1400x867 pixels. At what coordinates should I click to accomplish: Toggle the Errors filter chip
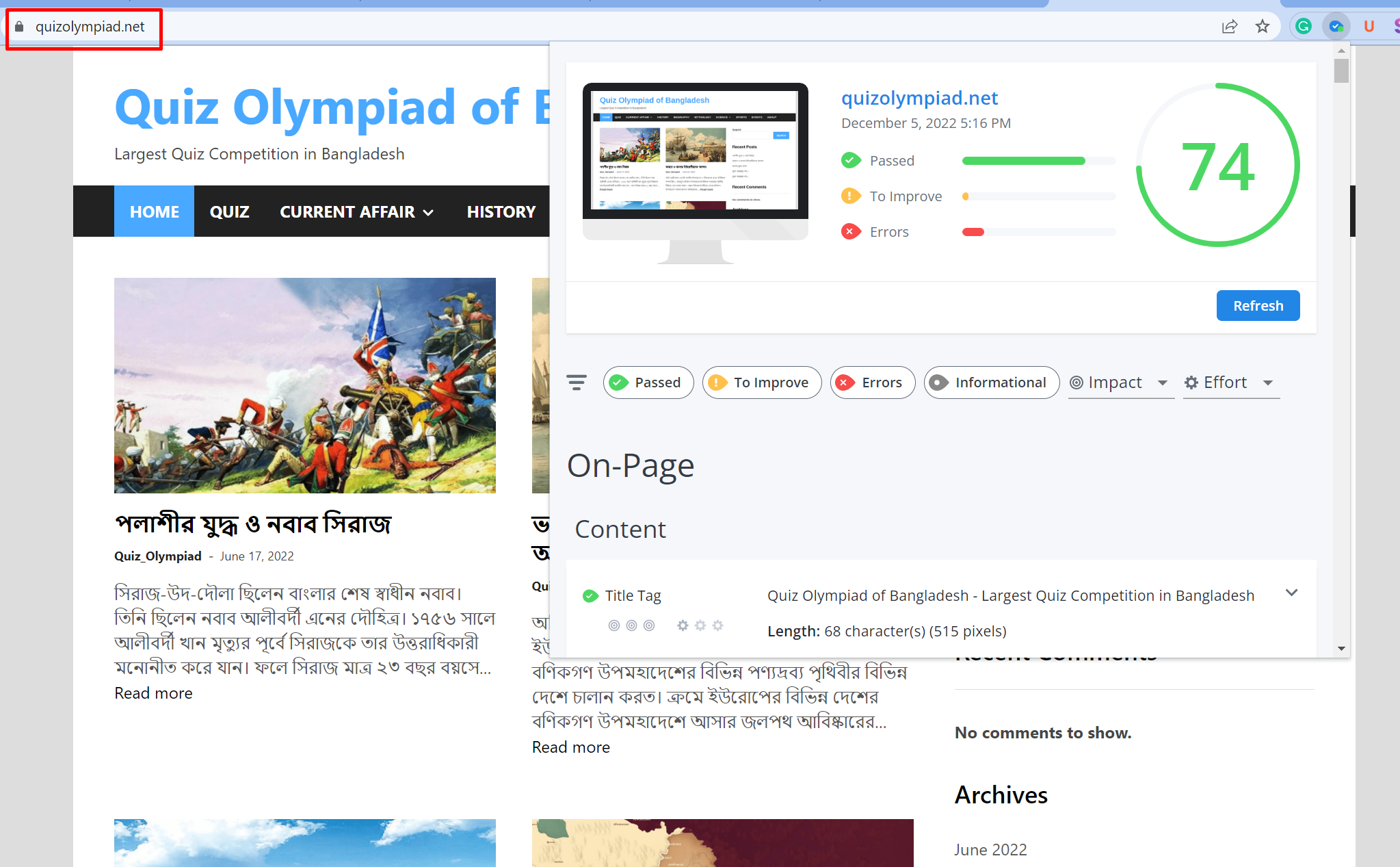tap(872, 383)
